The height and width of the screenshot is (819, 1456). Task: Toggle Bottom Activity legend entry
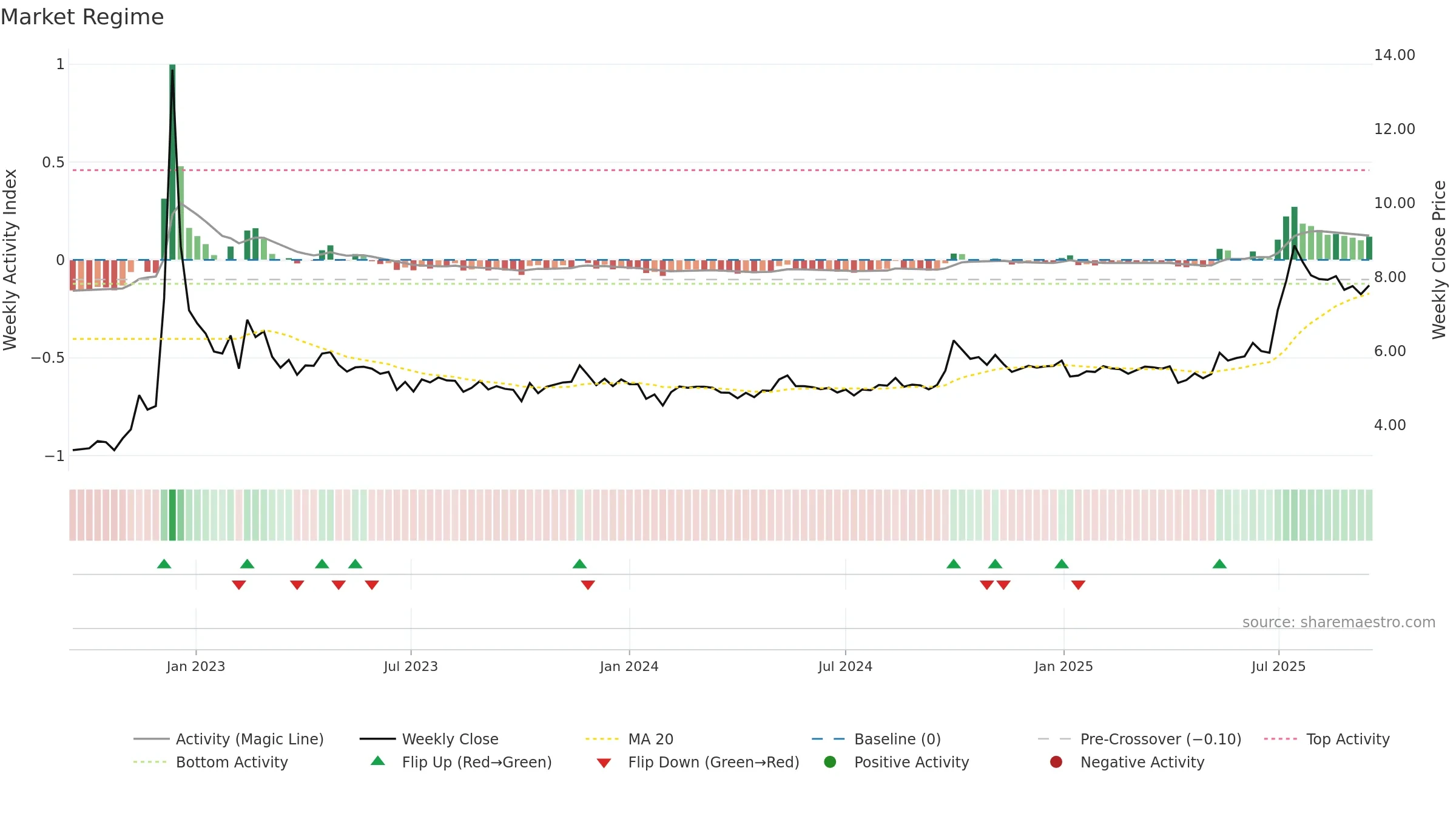point(211,762)
